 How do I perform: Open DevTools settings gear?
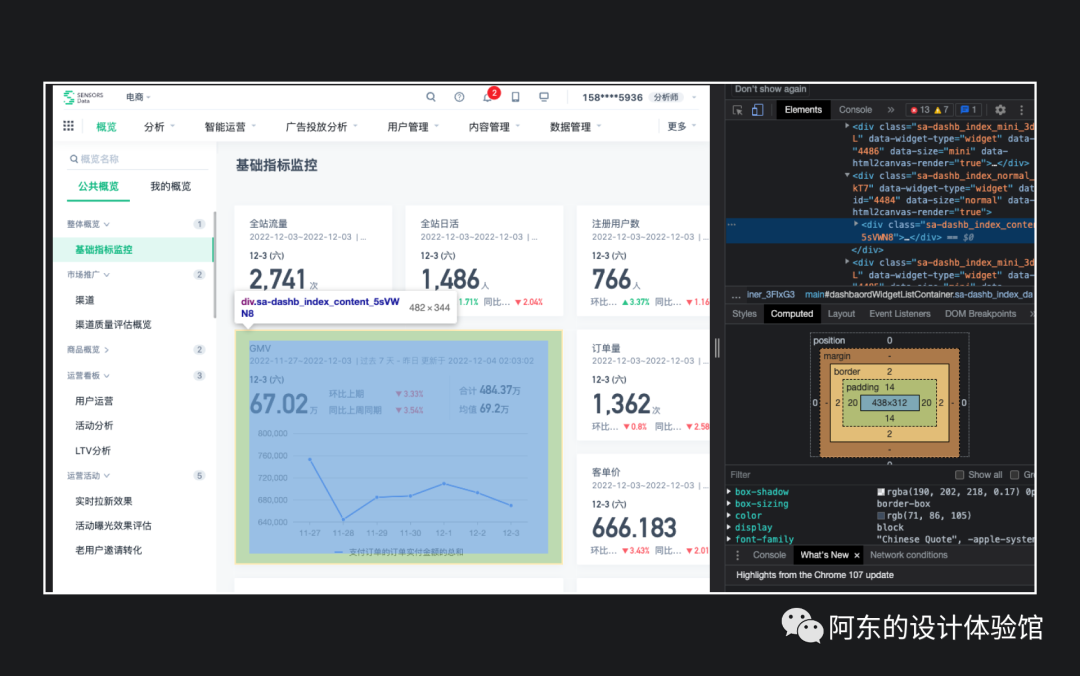[x=1000, y=110]
